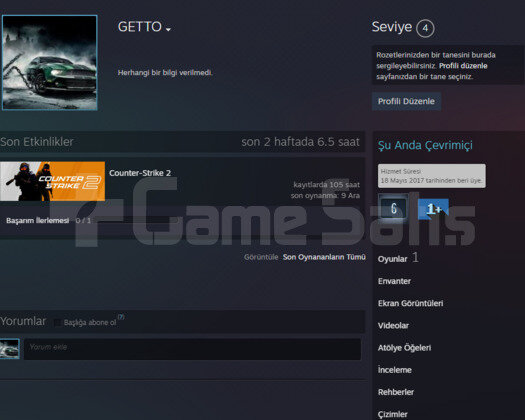The image size is (525, 420).
Task: Click the Seviye level label
Action: [x=391, y=26]
